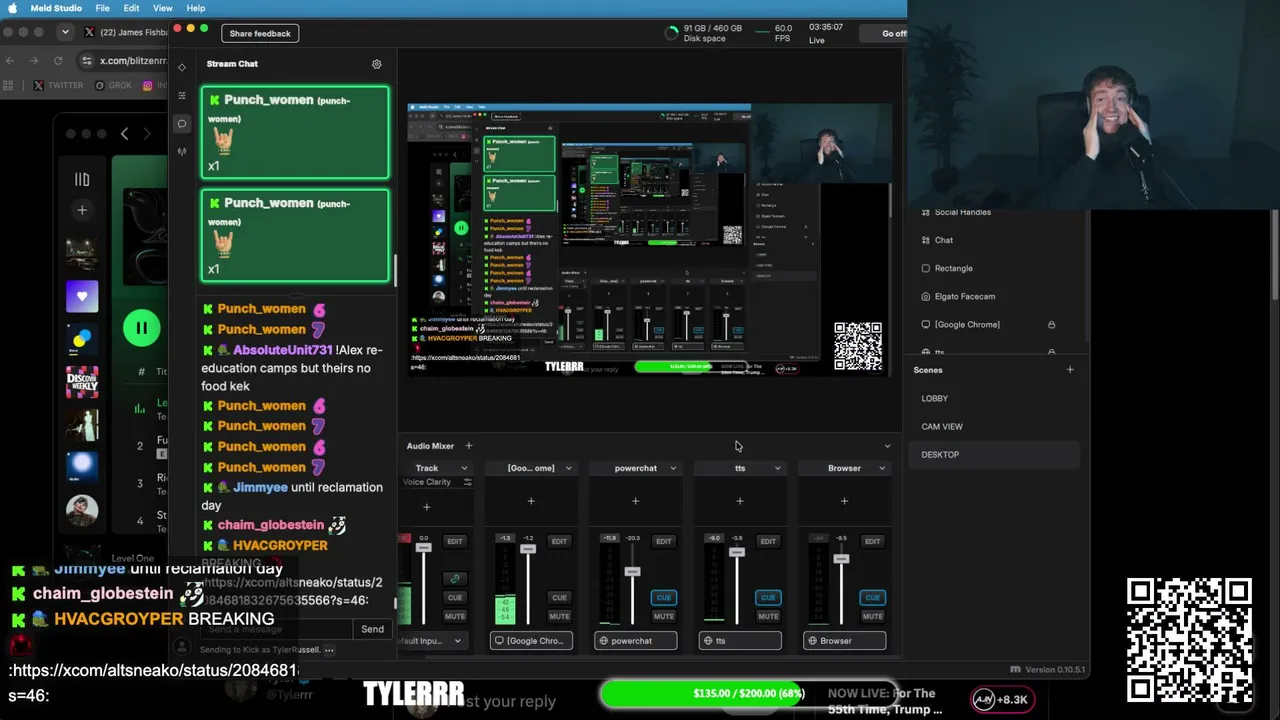Add effect to the Google Chrome track
Viewport: 1280px width, 720px height.
531,501
